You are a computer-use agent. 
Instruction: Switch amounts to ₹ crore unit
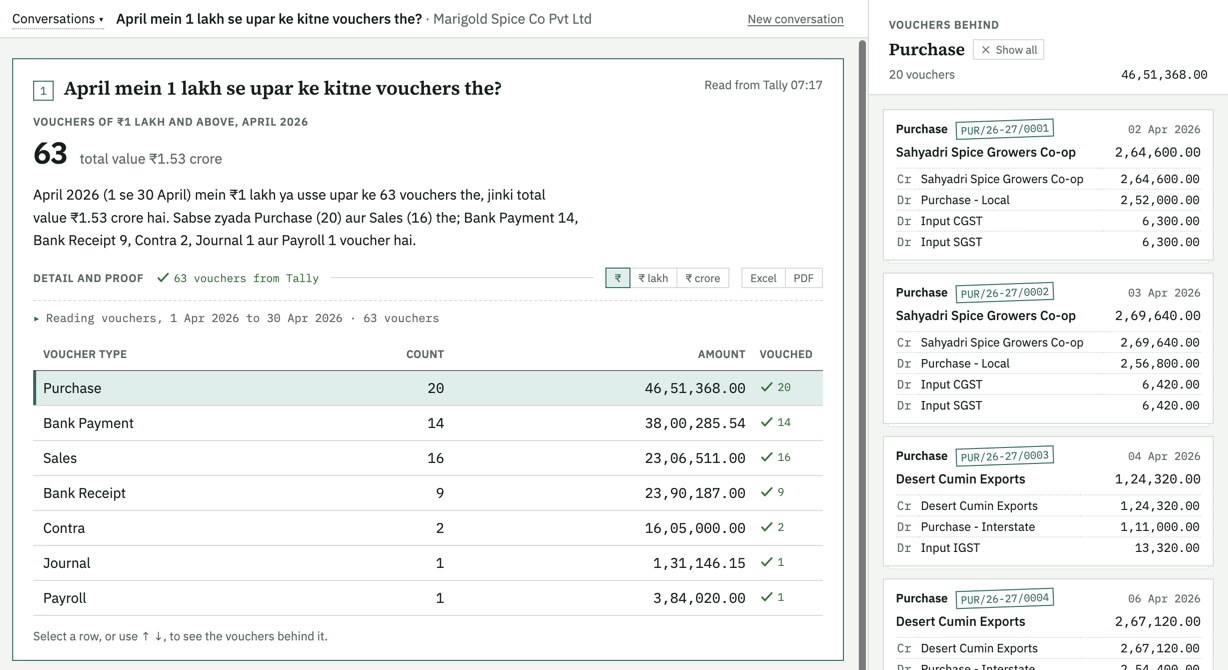[x=703, y=278]
